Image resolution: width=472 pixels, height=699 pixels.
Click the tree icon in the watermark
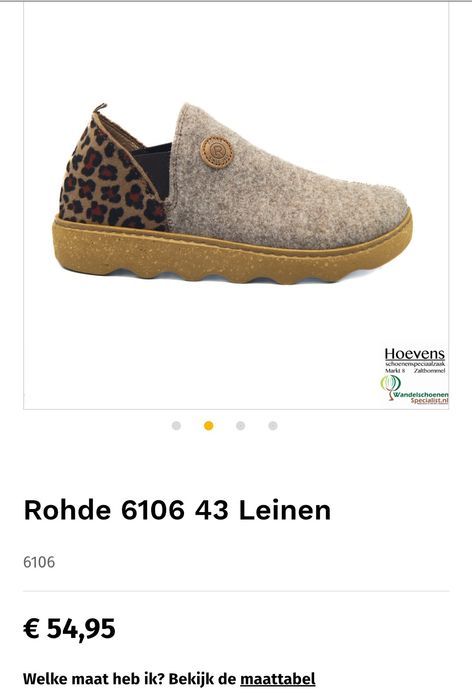click(x=390, y=387)
